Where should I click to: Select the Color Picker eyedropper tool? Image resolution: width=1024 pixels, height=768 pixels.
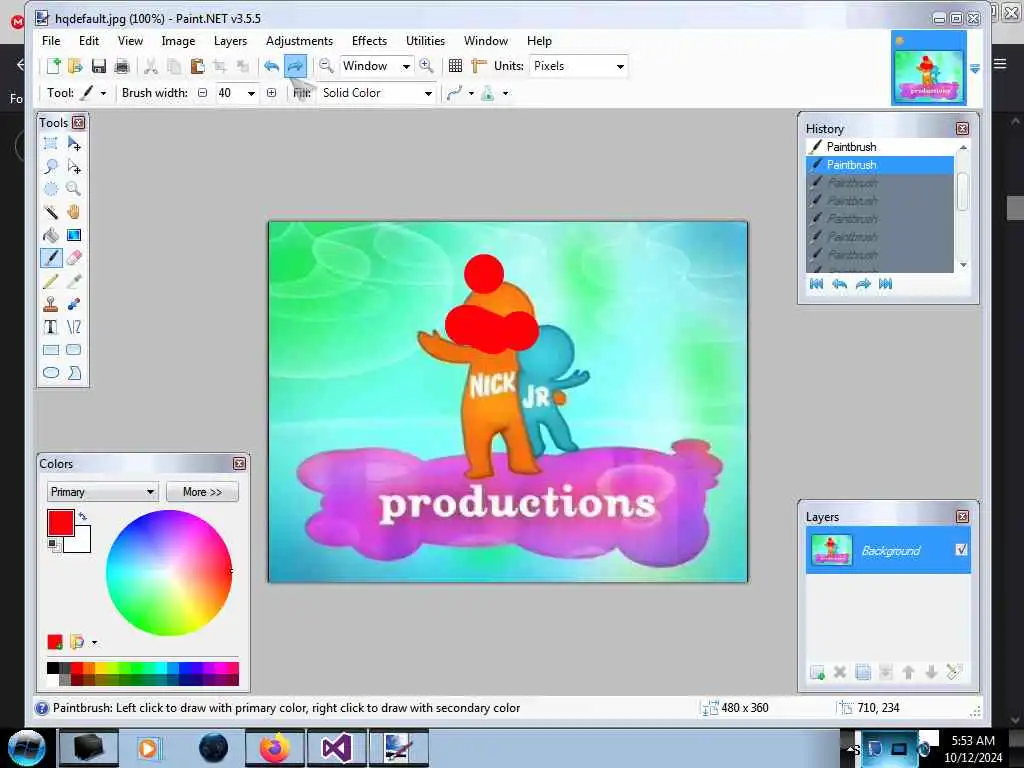coord(74,281)
